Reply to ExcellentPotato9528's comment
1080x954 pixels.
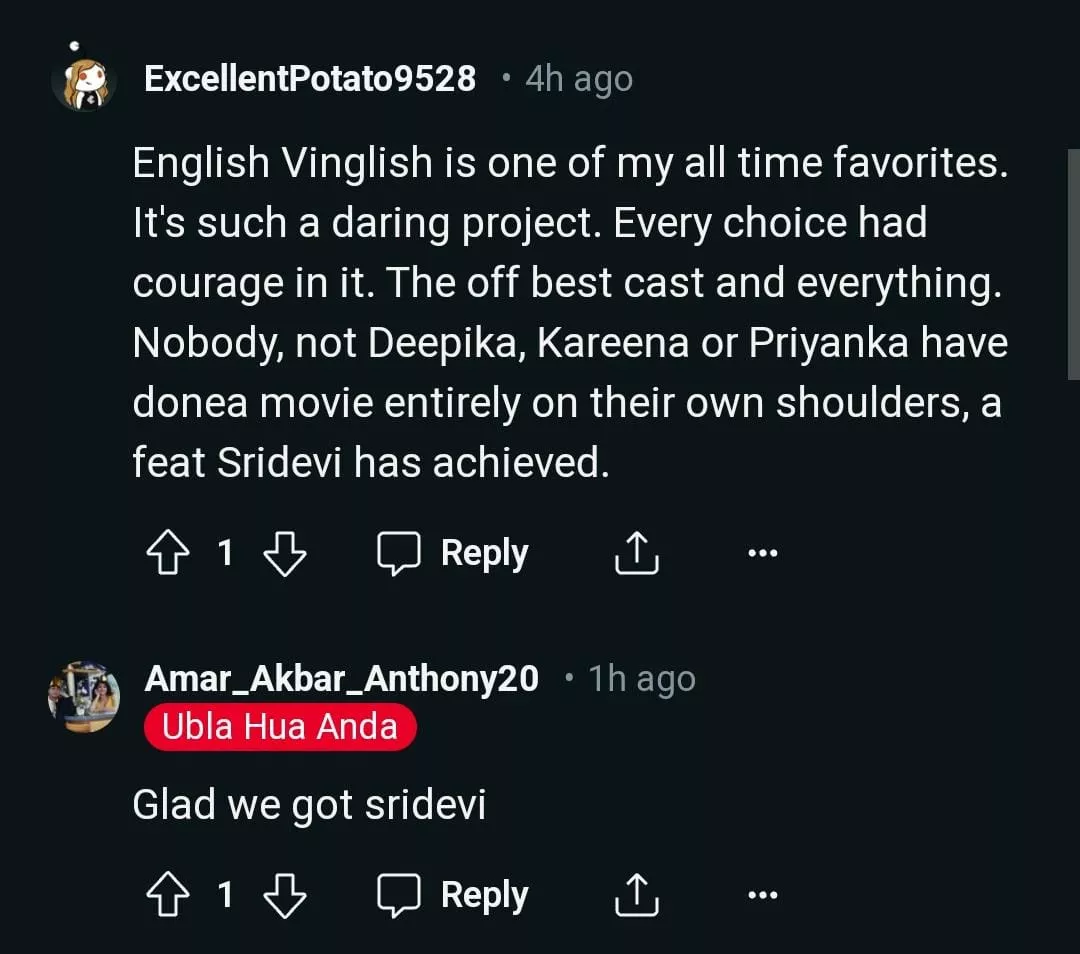(x=453, y=552)
